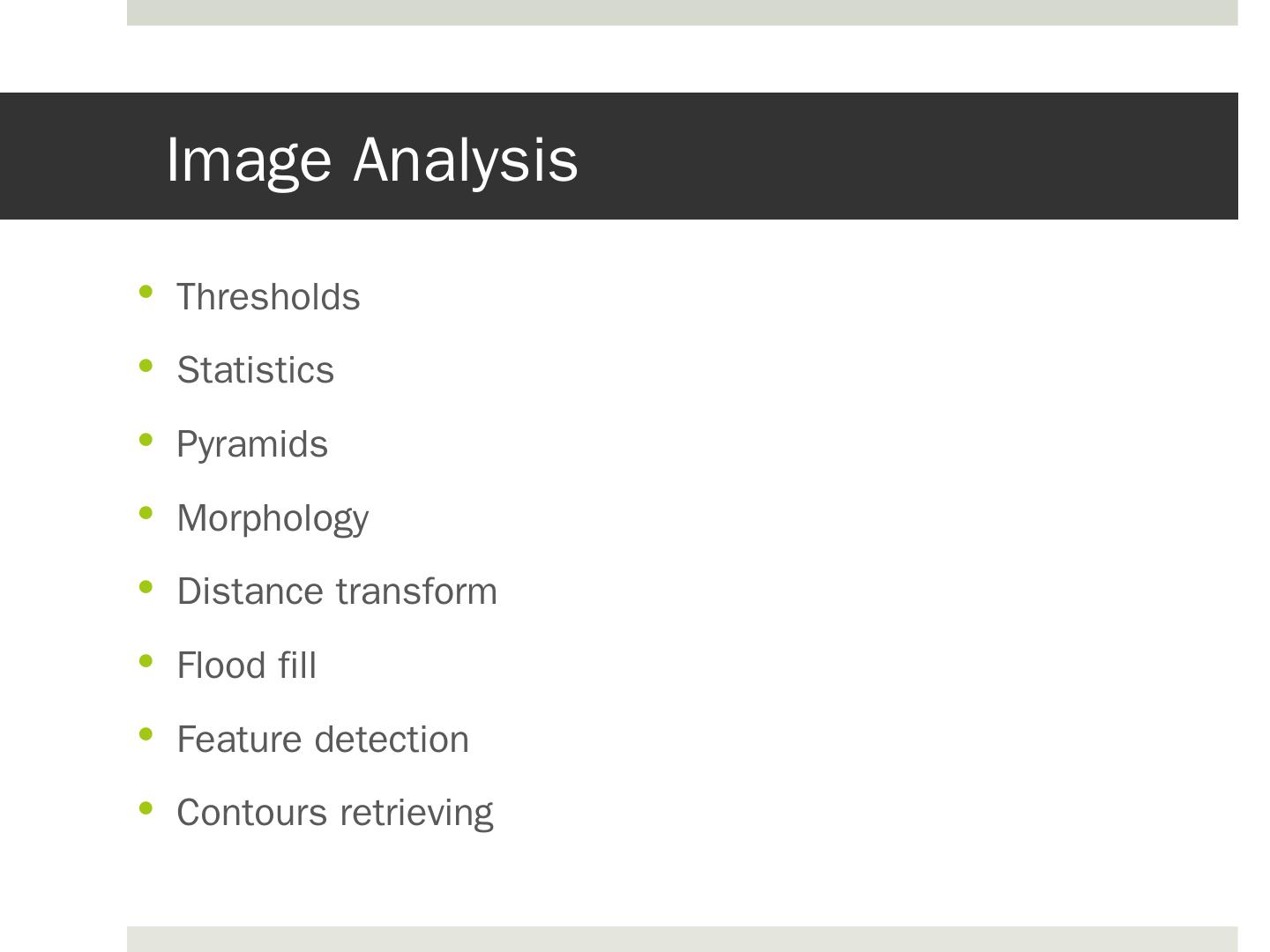The width and height of the screenshot is (1270, 952).
Task: Click the green bullet before Flood fill
Action: [x=146, y=660]
